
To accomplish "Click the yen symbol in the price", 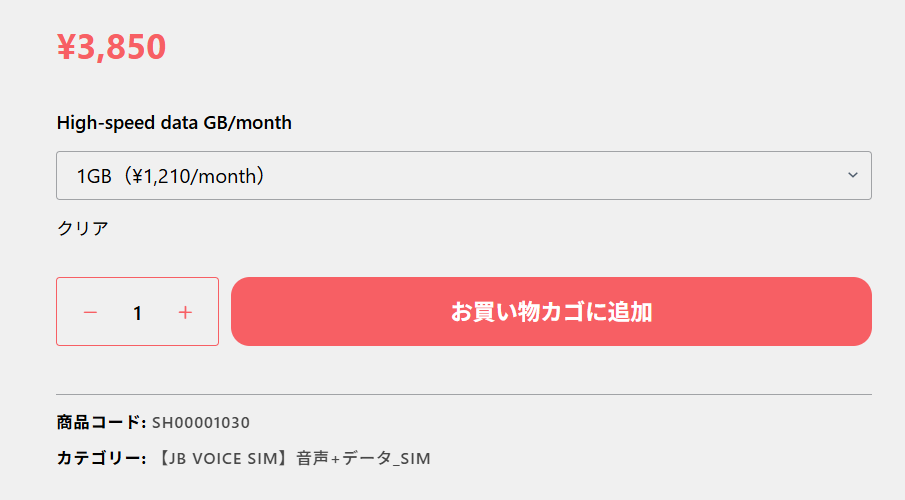I will (66, 47).
